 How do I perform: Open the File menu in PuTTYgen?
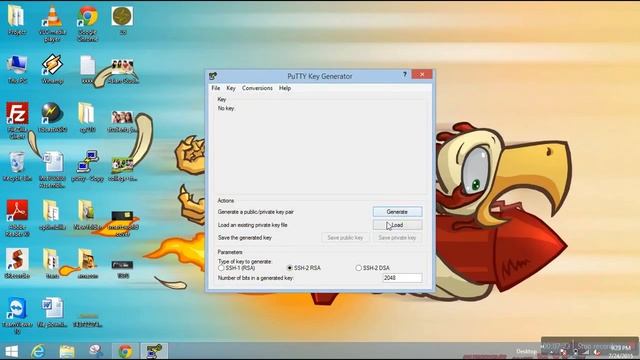pos(216,88)
